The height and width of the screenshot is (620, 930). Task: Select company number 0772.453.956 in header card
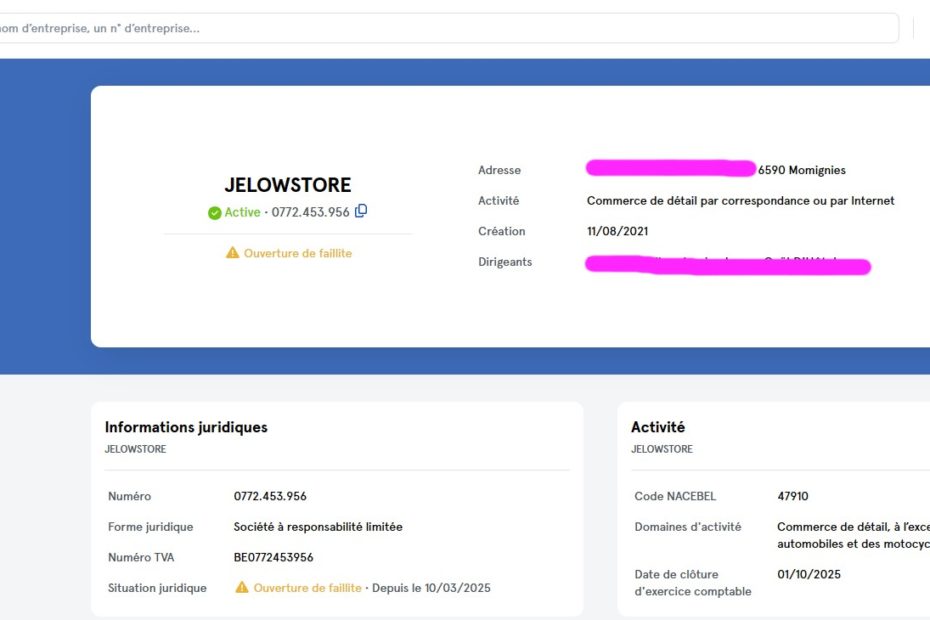(310, 212)
